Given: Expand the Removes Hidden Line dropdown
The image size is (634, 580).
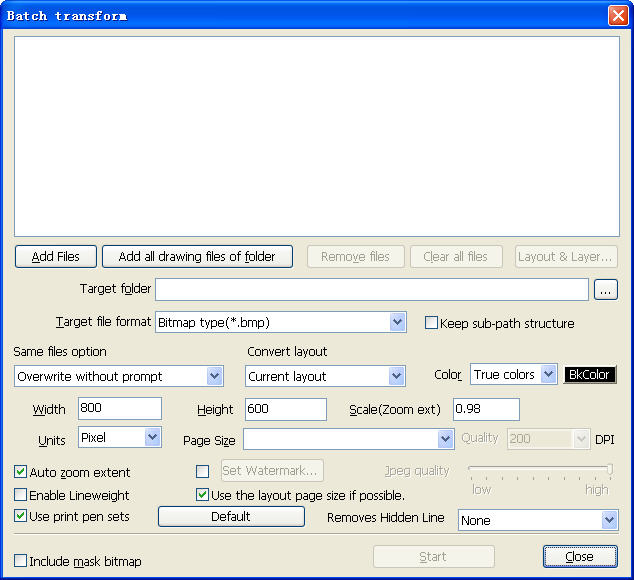Looking at the screenshot, I should click(609, 520).
